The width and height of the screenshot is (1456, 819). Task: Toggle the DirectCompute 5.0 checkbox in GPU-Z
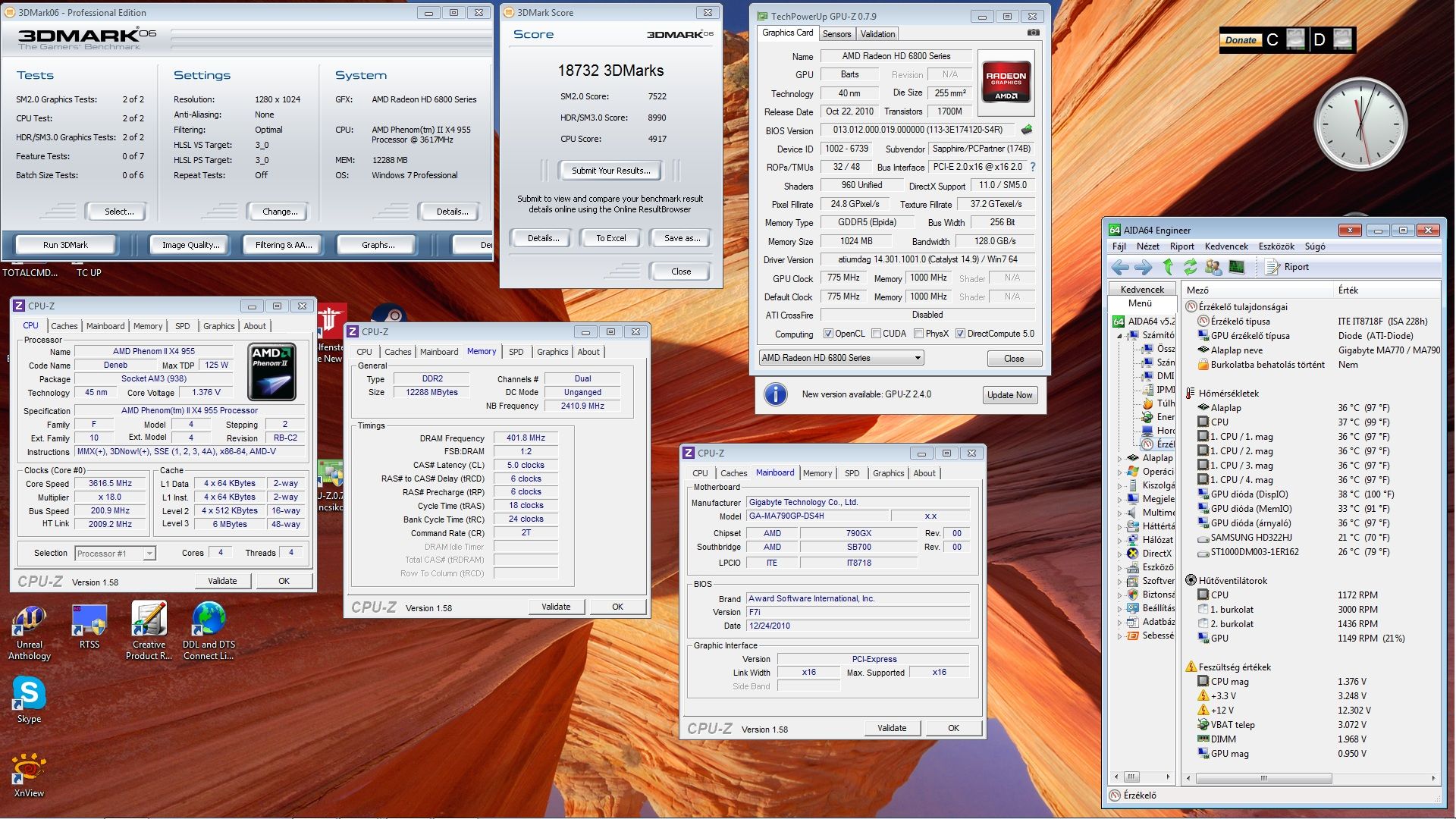click(x=960, y=334)
